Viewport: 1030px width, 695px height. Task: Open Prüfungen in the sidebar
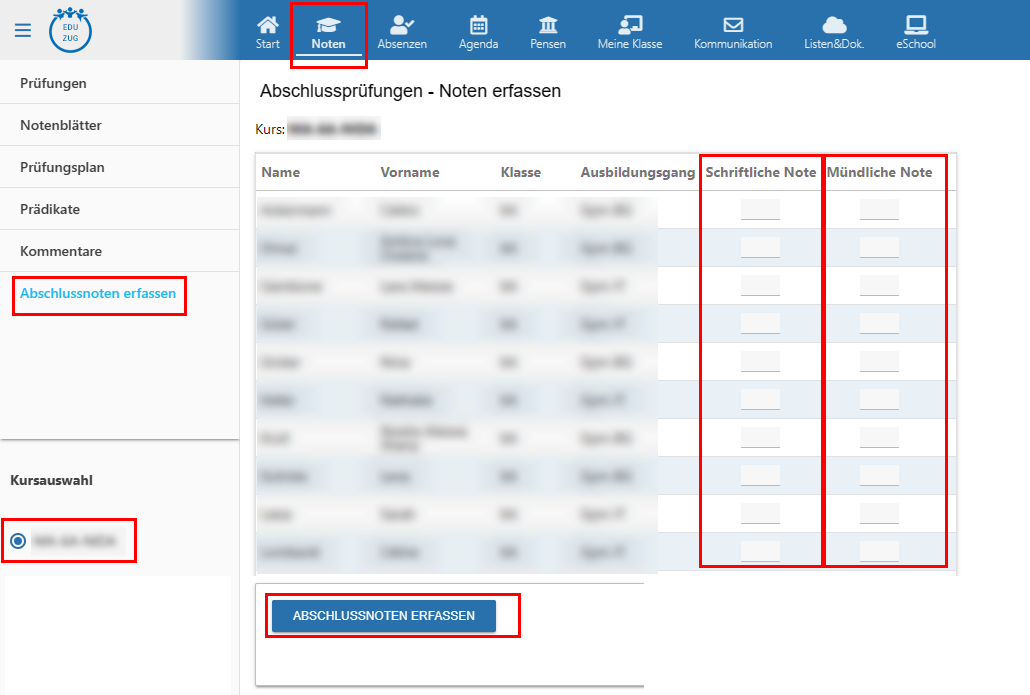(53, 83)
